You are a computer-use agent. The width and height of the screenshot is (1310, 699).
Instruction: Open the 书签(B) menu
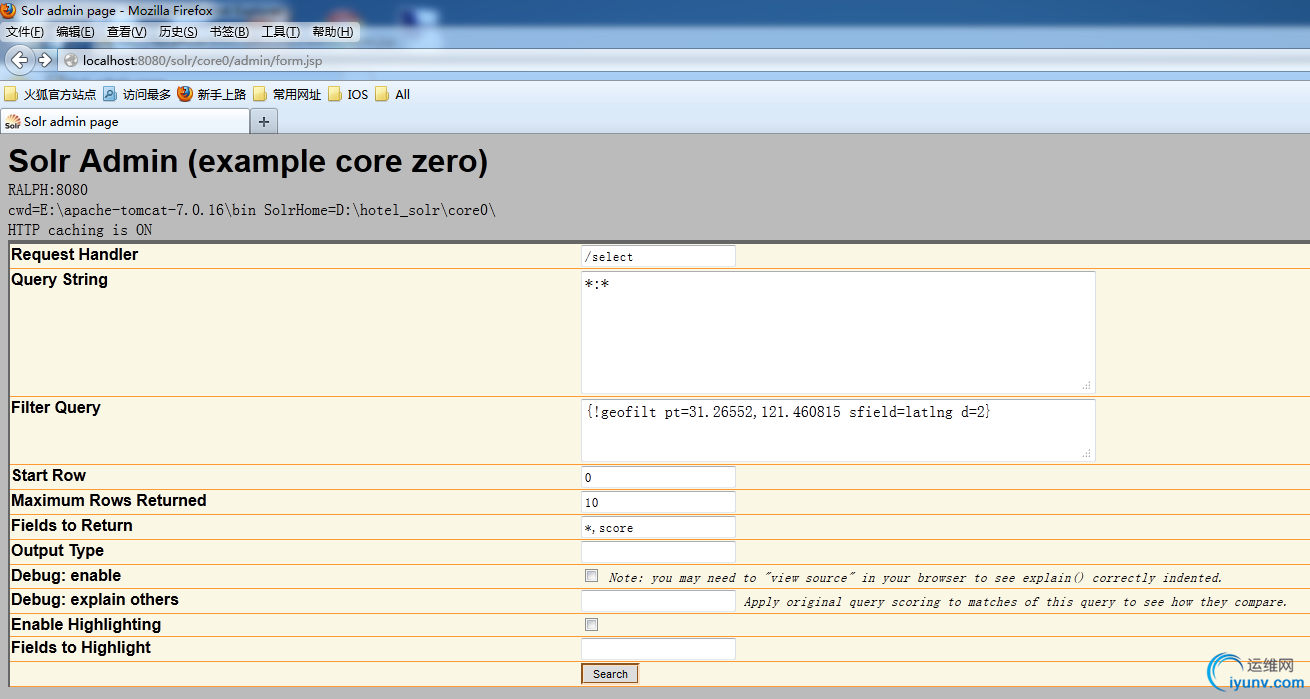point(229,32)
